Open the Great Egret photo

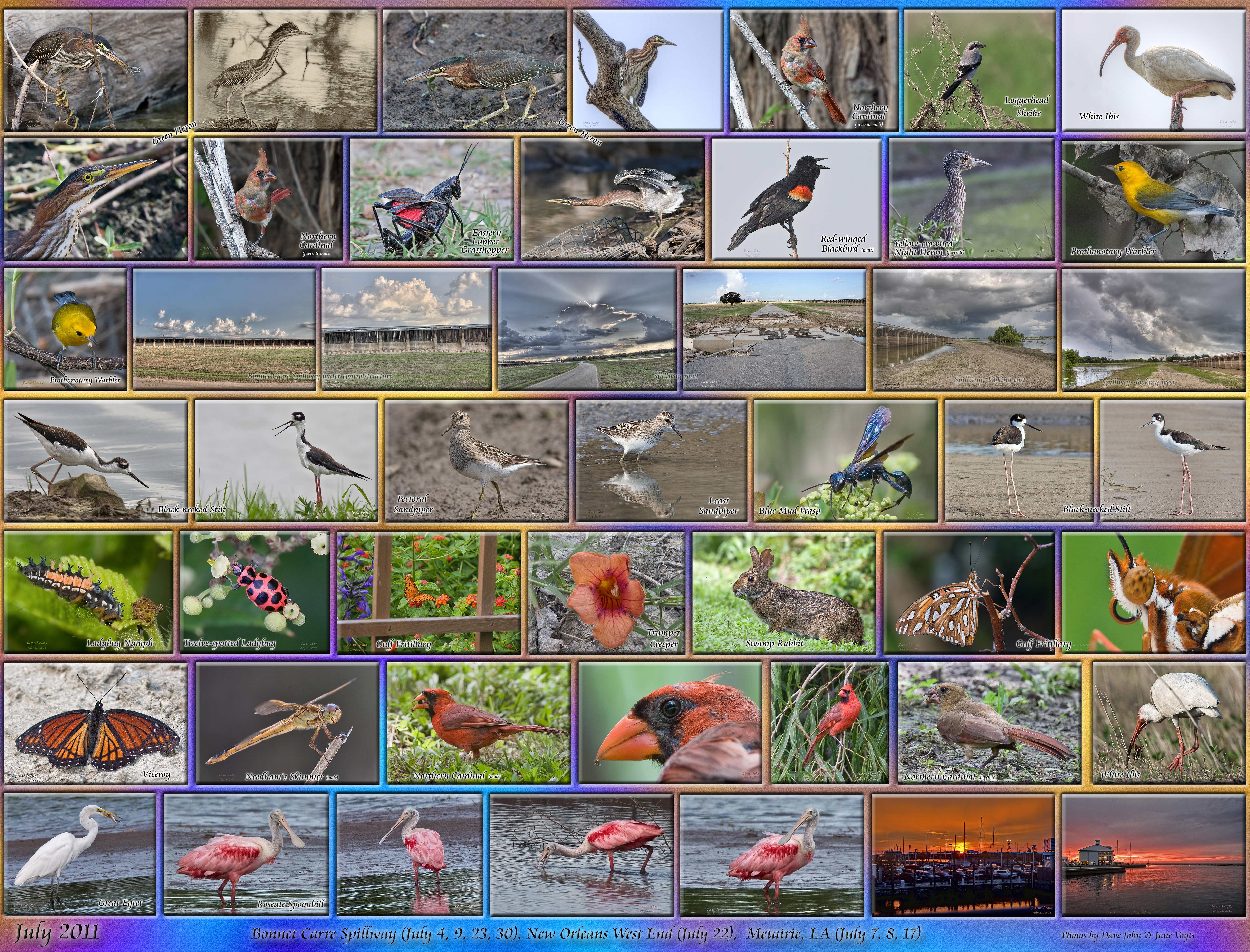[x=79, y=855]
